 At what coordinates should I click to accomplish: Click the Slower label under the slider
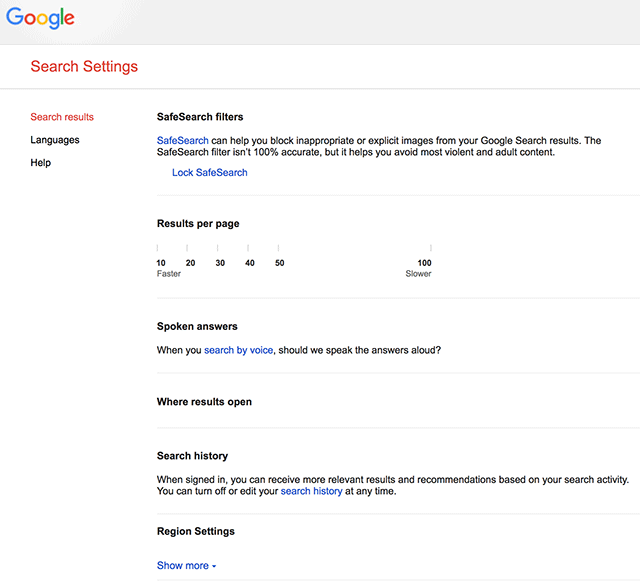(x=418, y=273)
